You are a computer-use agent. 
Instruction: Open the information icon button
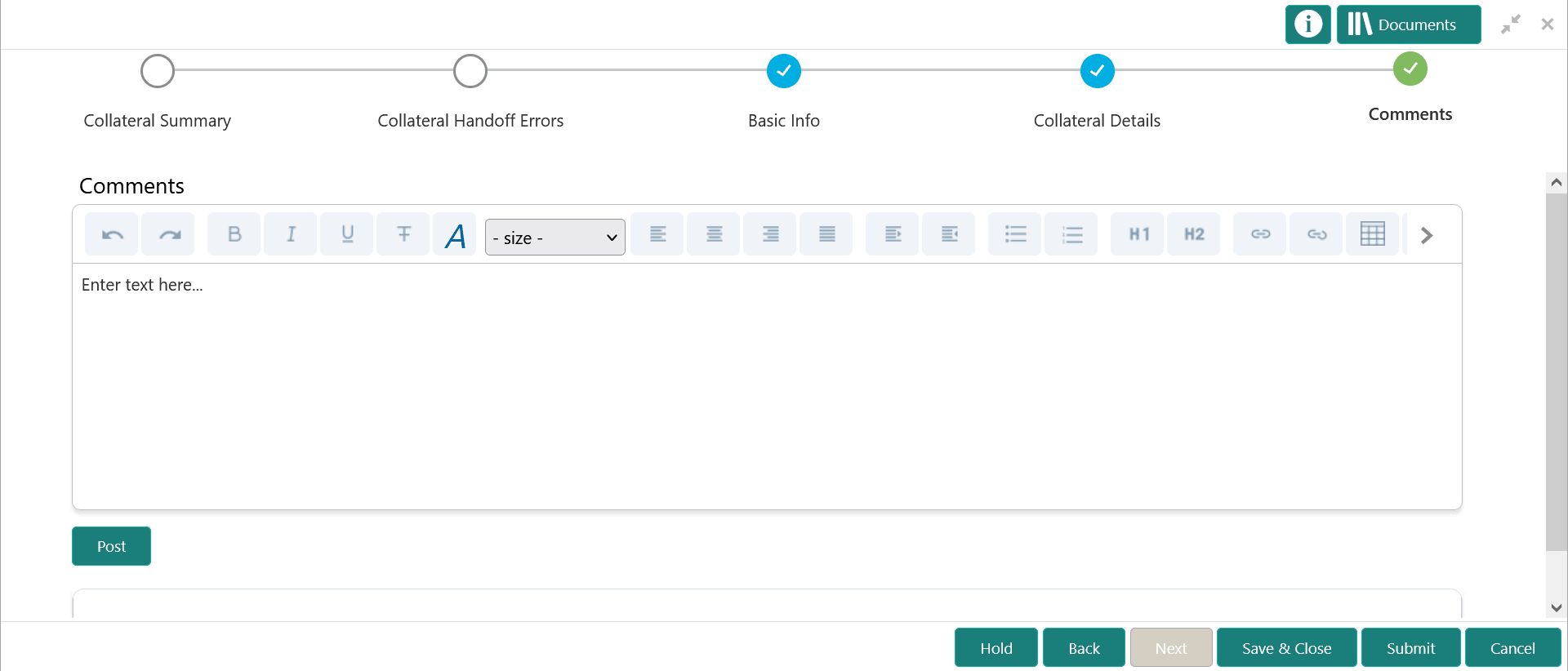[1308, 24]
